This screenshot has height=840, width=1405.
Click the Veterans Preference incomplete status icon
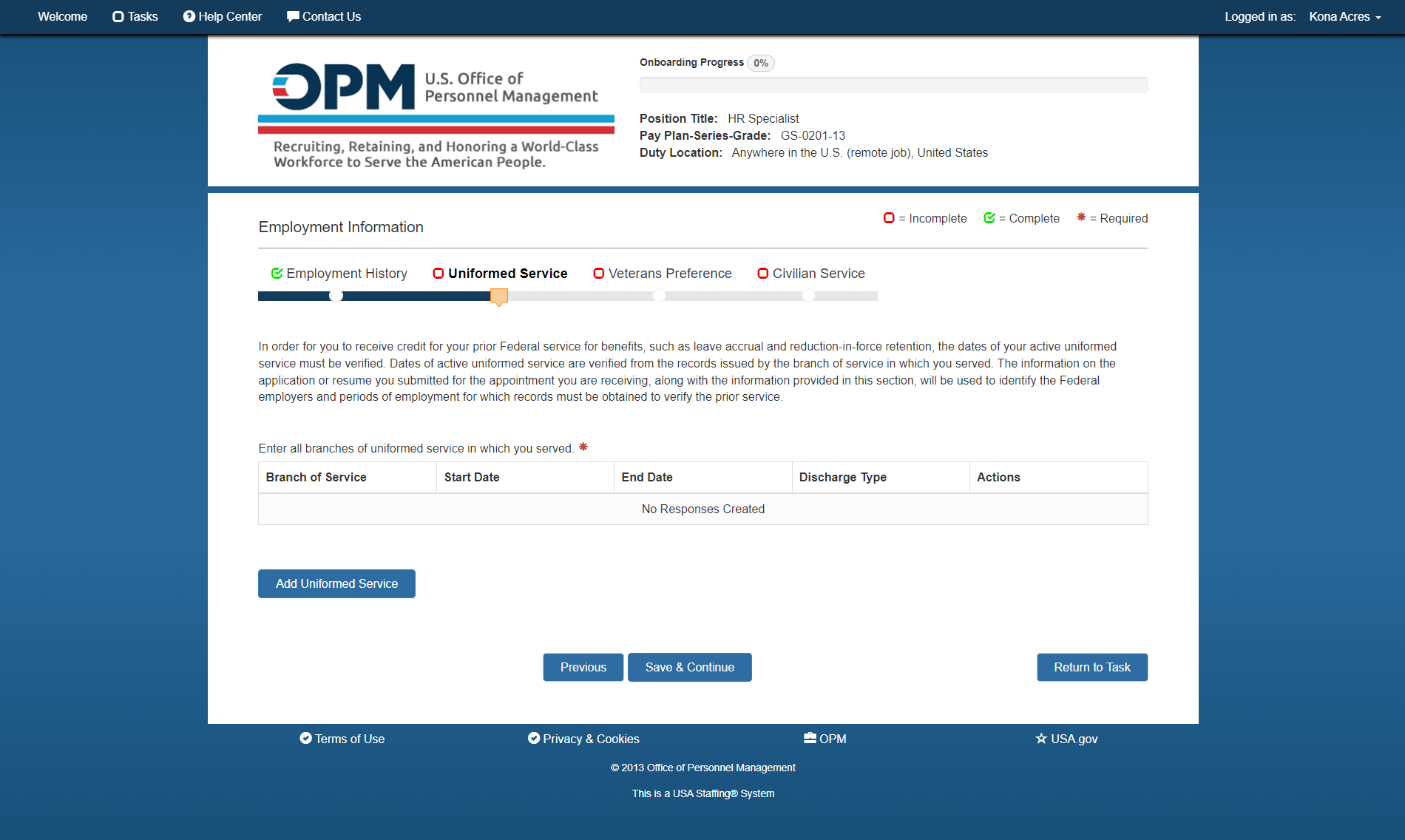pos(599,274)
